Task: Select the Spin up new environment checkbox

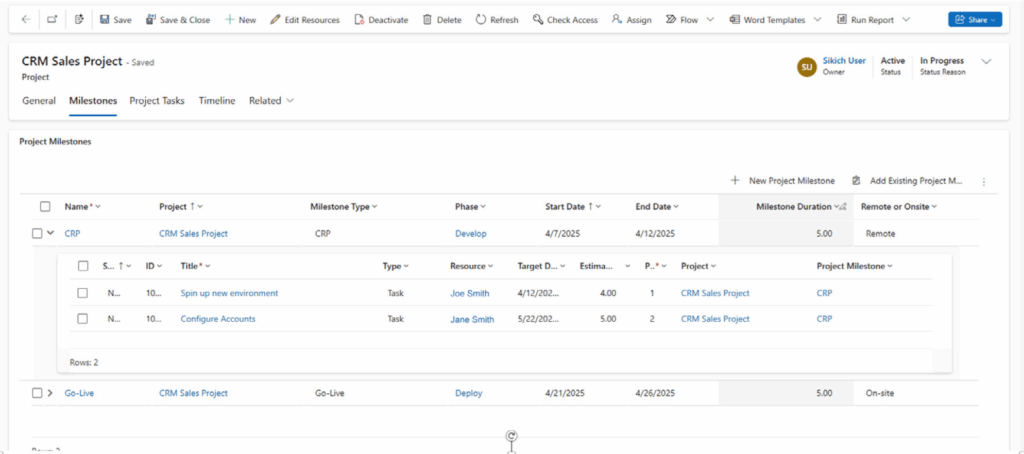Action: [83, 293]
